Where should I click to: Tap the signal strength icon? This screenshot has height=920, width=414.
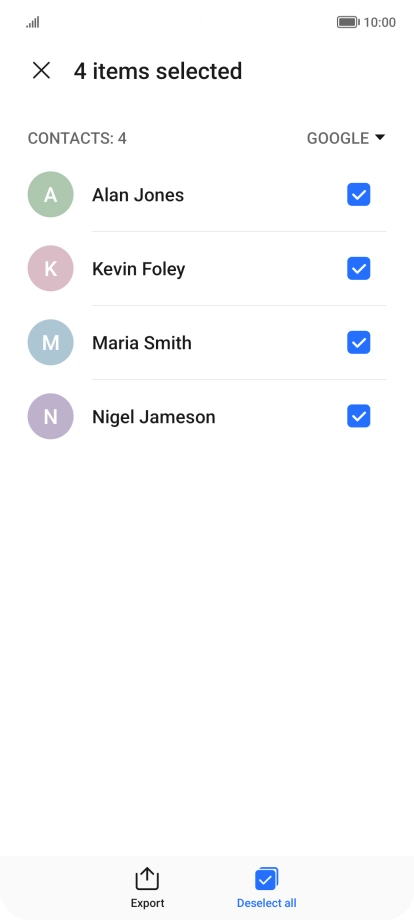(x=33, y=22)
